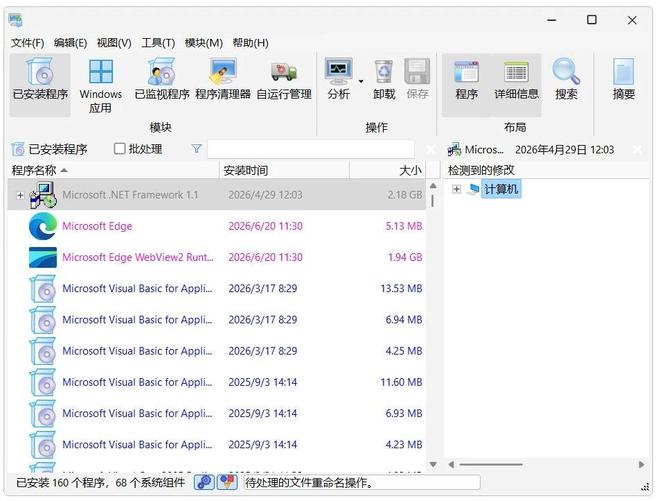The height and width of the screenshot is (501, 660).
Task: Click the Micros... icon in the right panel header
Action: pyautogui.click(x=454, y=149)
